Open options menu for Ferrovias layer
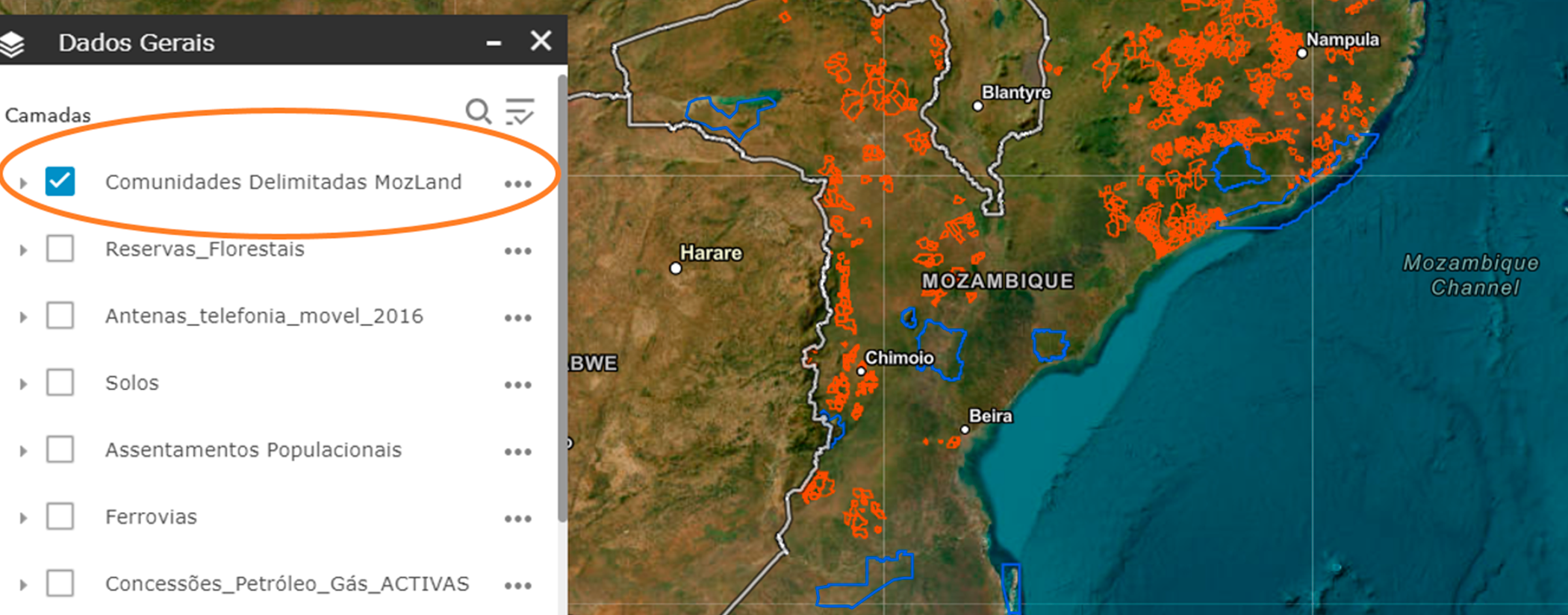Screen dimensions: 1568x615 click(x=517, y=519)
